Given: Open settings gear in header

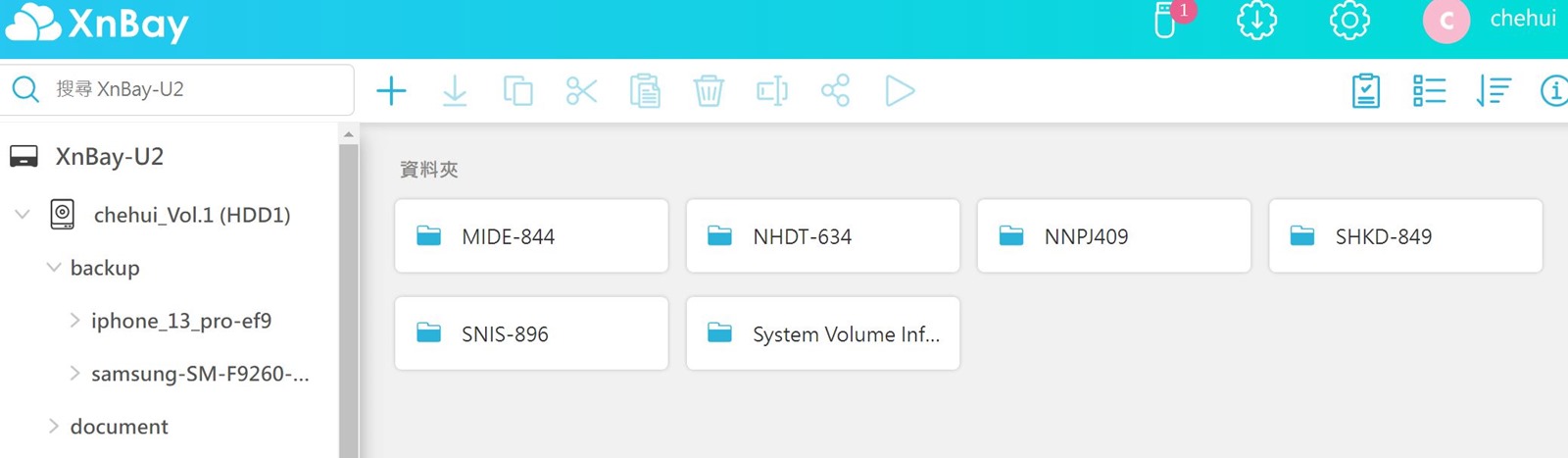Looking at the screenshot, I should coord(1349,21).
